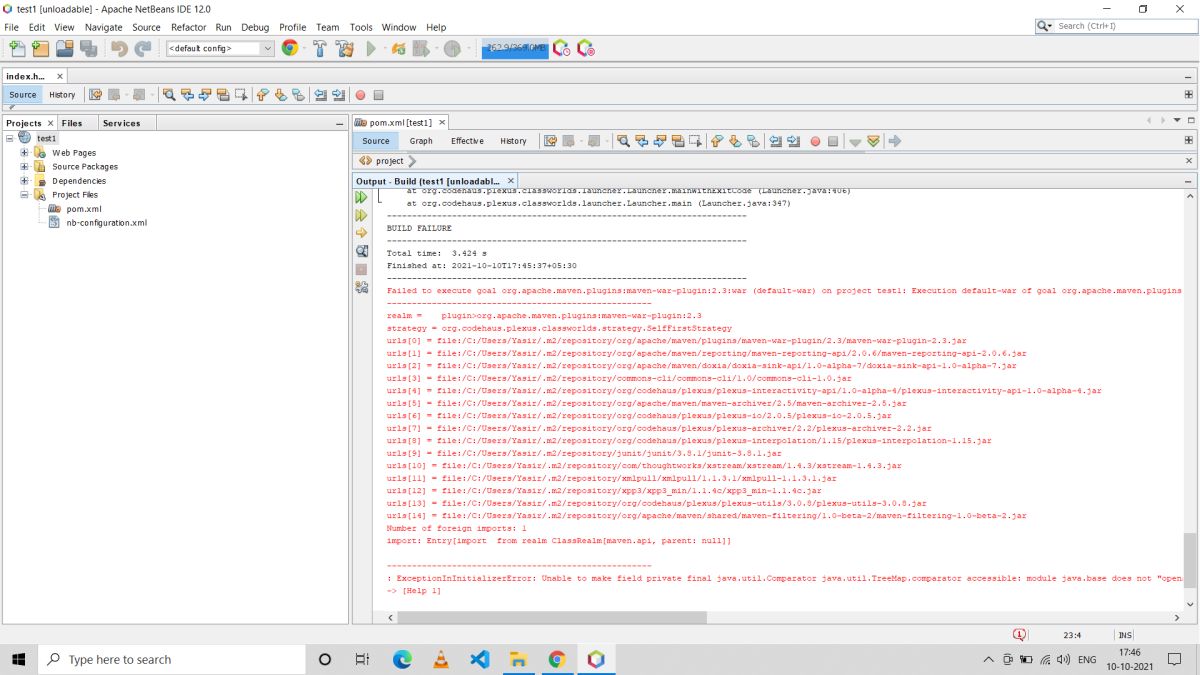The height and width of the screenshot is (675, 1200).
Task: Go to previous bookmark in pom.xml toolbar
Action: pos(717,141)
